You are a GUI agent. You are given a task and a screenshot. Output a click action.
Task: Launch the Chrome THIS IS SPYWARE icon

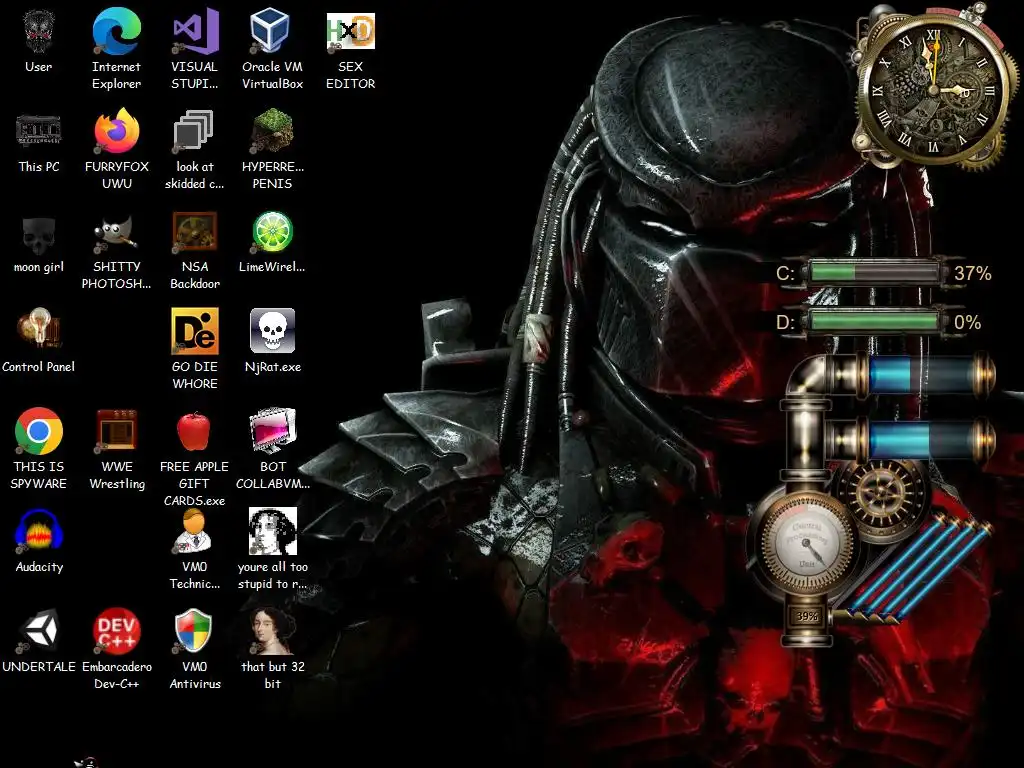click(39, 431)
